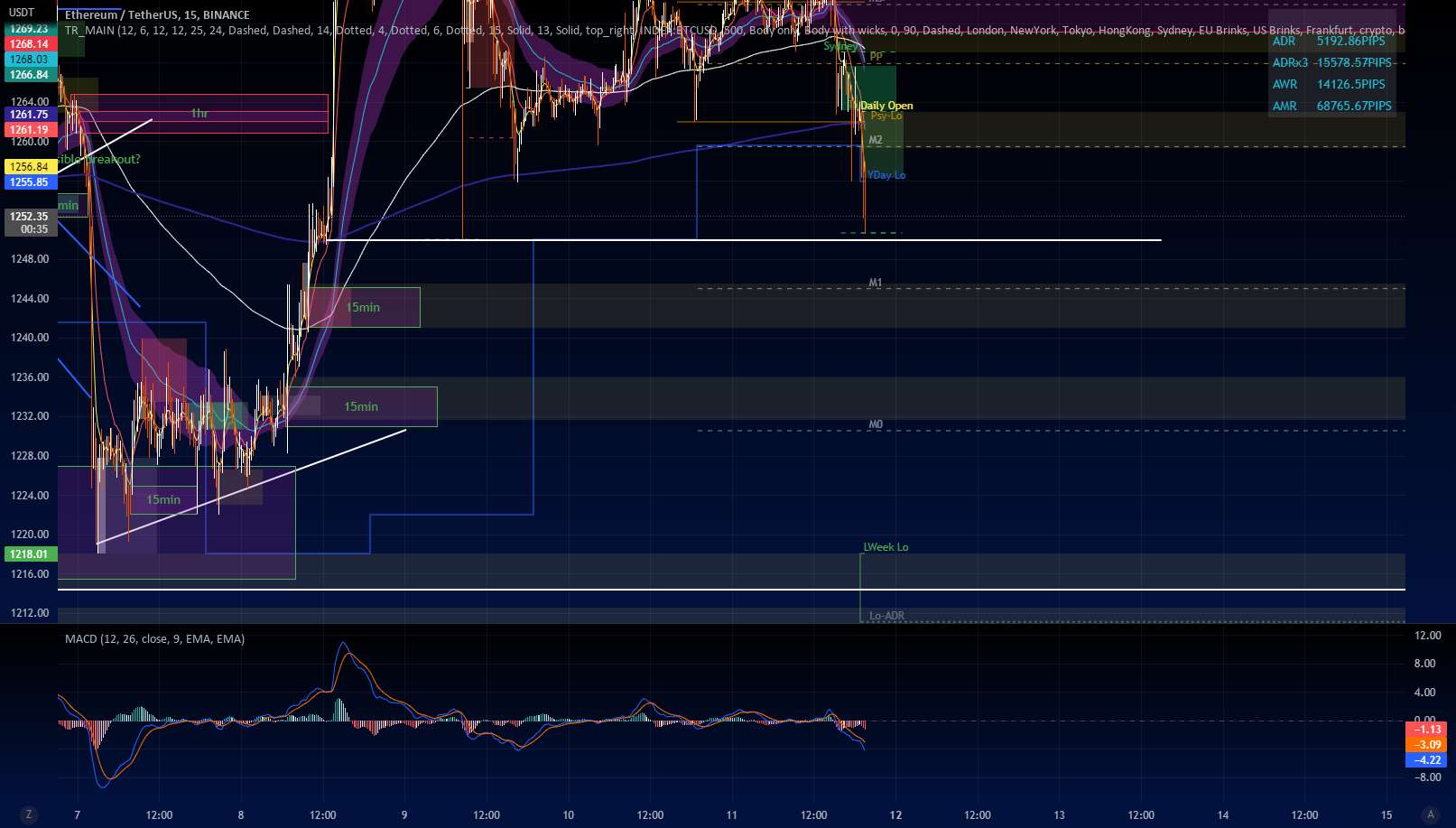Select the white horizontal line near 1214
The width and height of the screenshot is (1456, 828).
click(x=731, y=590)
